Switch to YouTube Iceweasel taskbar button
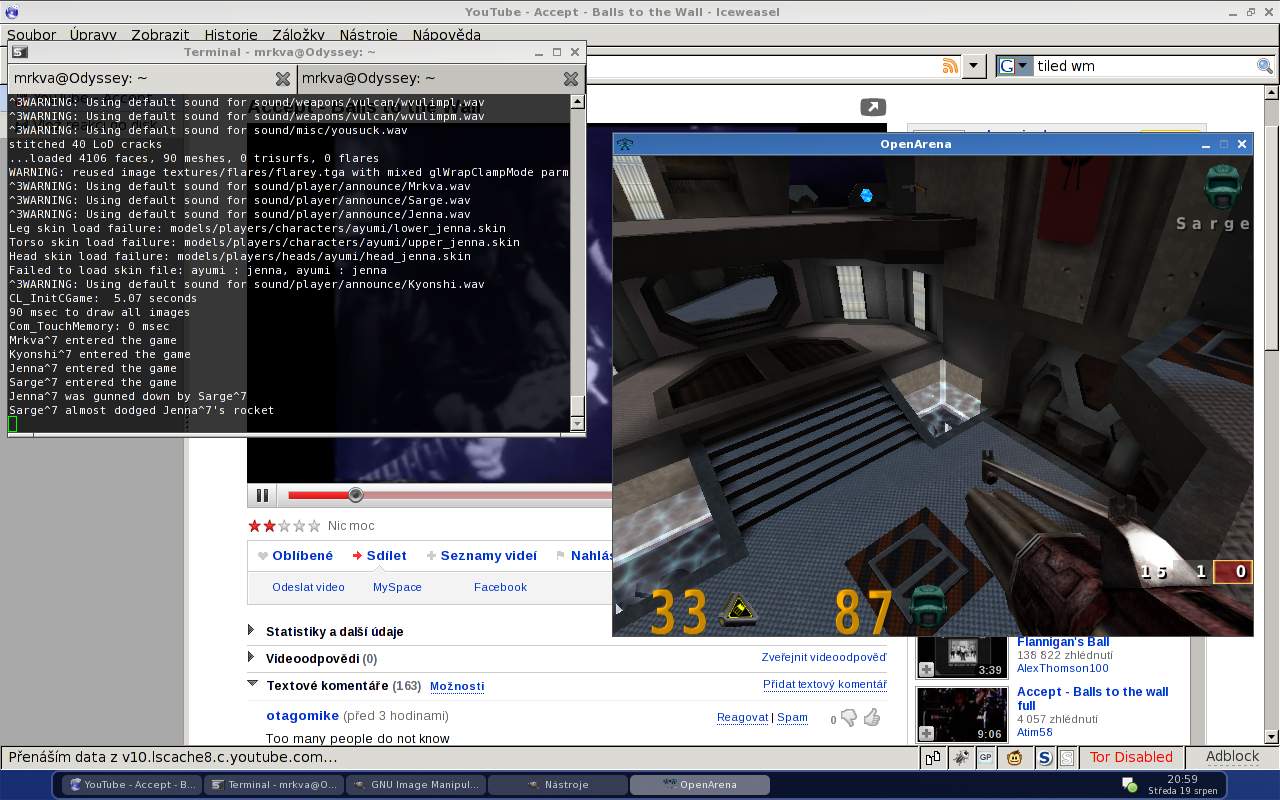1280x800 pixels. click(130, 785)
